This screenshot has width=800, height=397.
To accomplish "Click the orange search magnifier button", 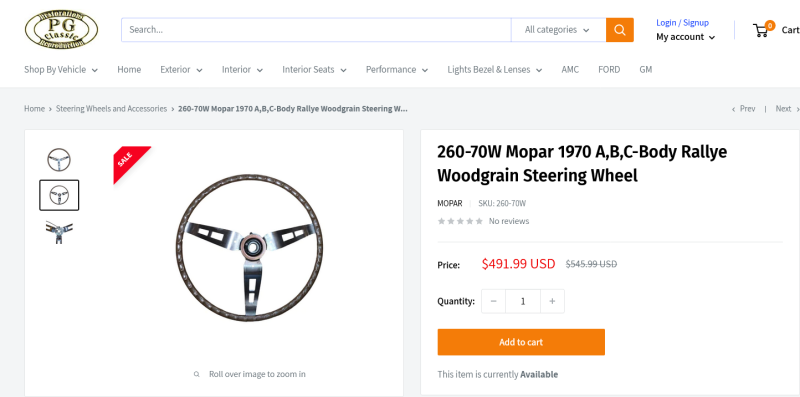I will [619, 30].
